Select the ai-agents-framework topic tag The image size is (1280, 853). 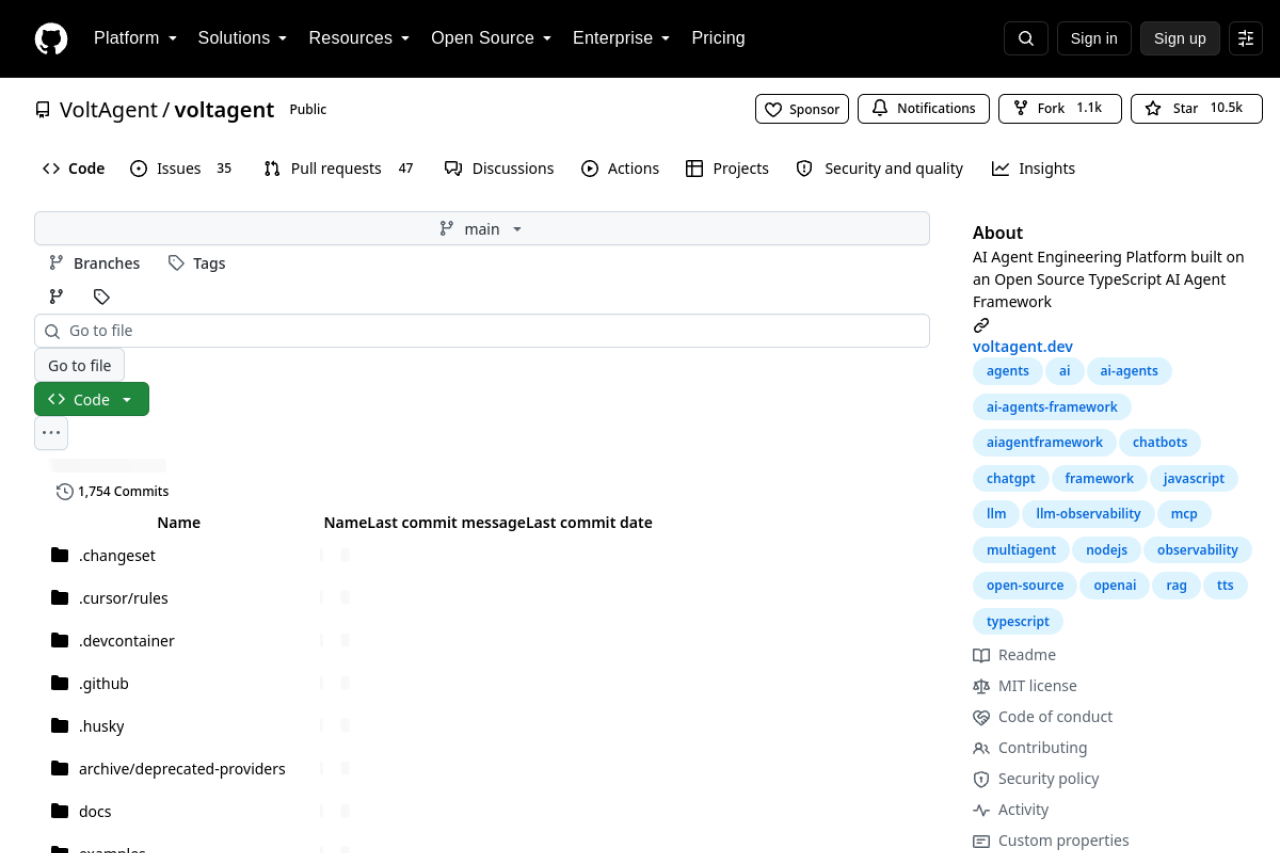click(x=1052, y=407)
